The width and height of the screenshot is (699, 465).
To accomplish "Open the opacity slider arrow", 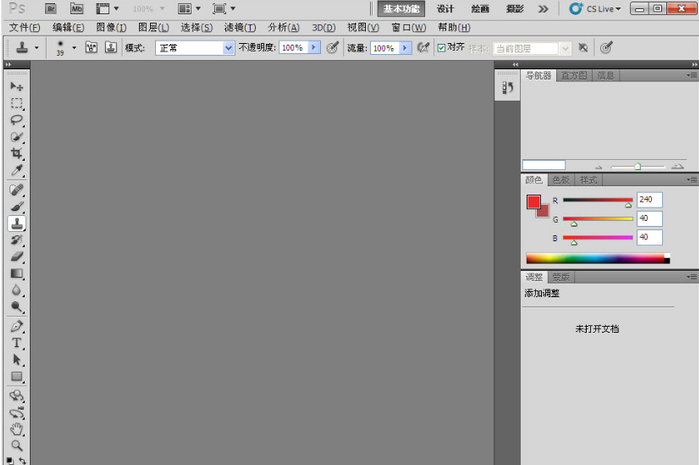I will tap(314, 47).
